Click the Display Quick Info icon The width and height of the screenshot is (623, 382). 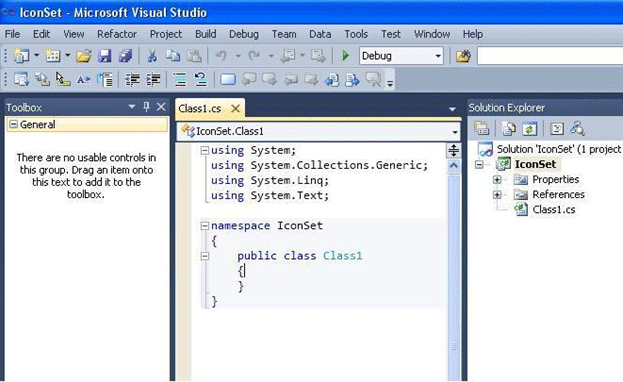pyautogui.click(x=63, y=80)
